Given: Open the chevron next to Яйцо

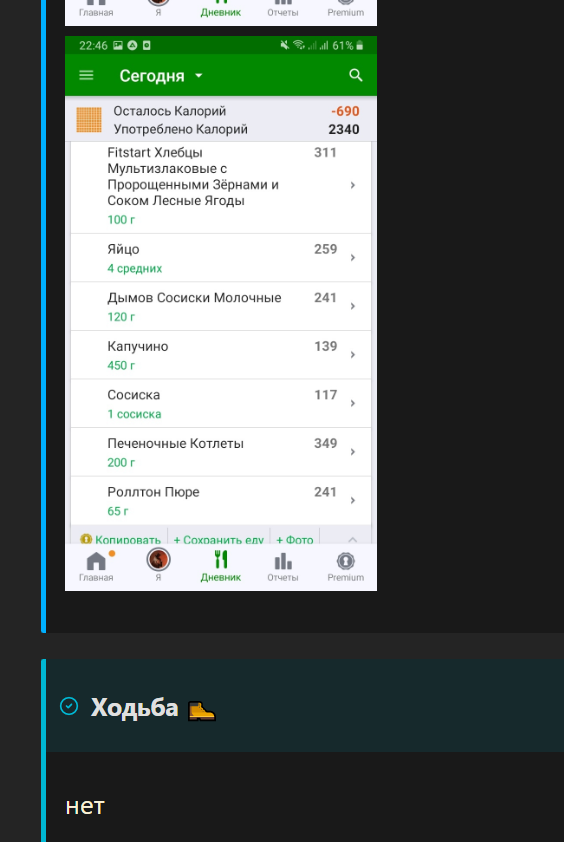Looking at the screenshot, I should point(353,258).
